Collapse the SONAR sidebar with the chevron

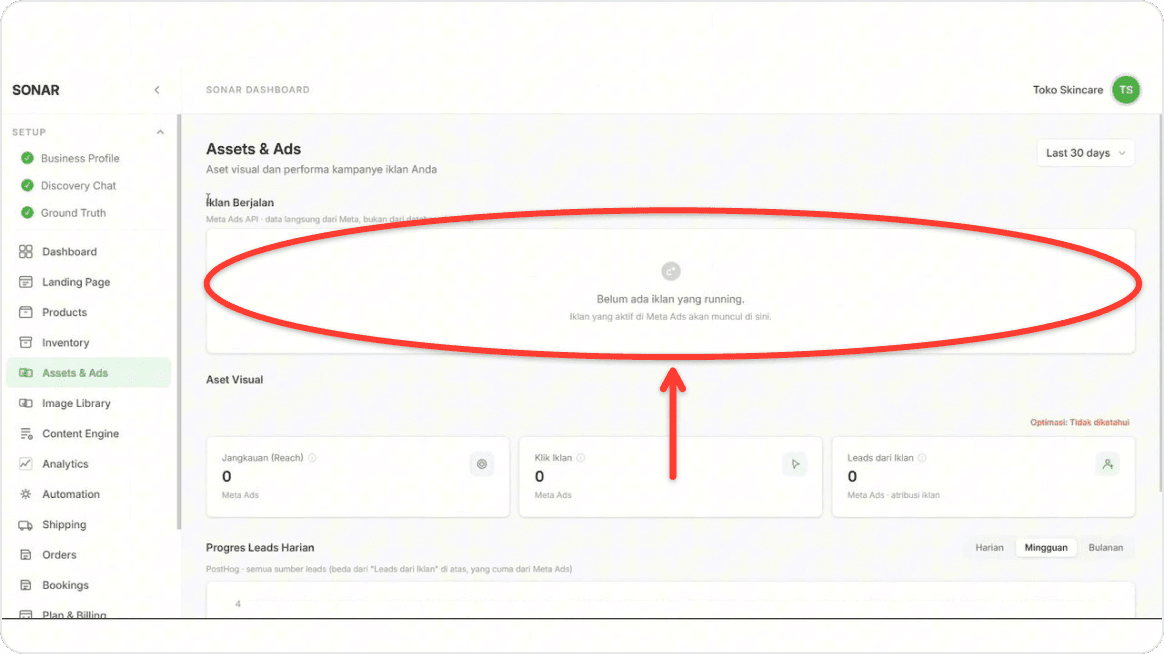(157, 90)
